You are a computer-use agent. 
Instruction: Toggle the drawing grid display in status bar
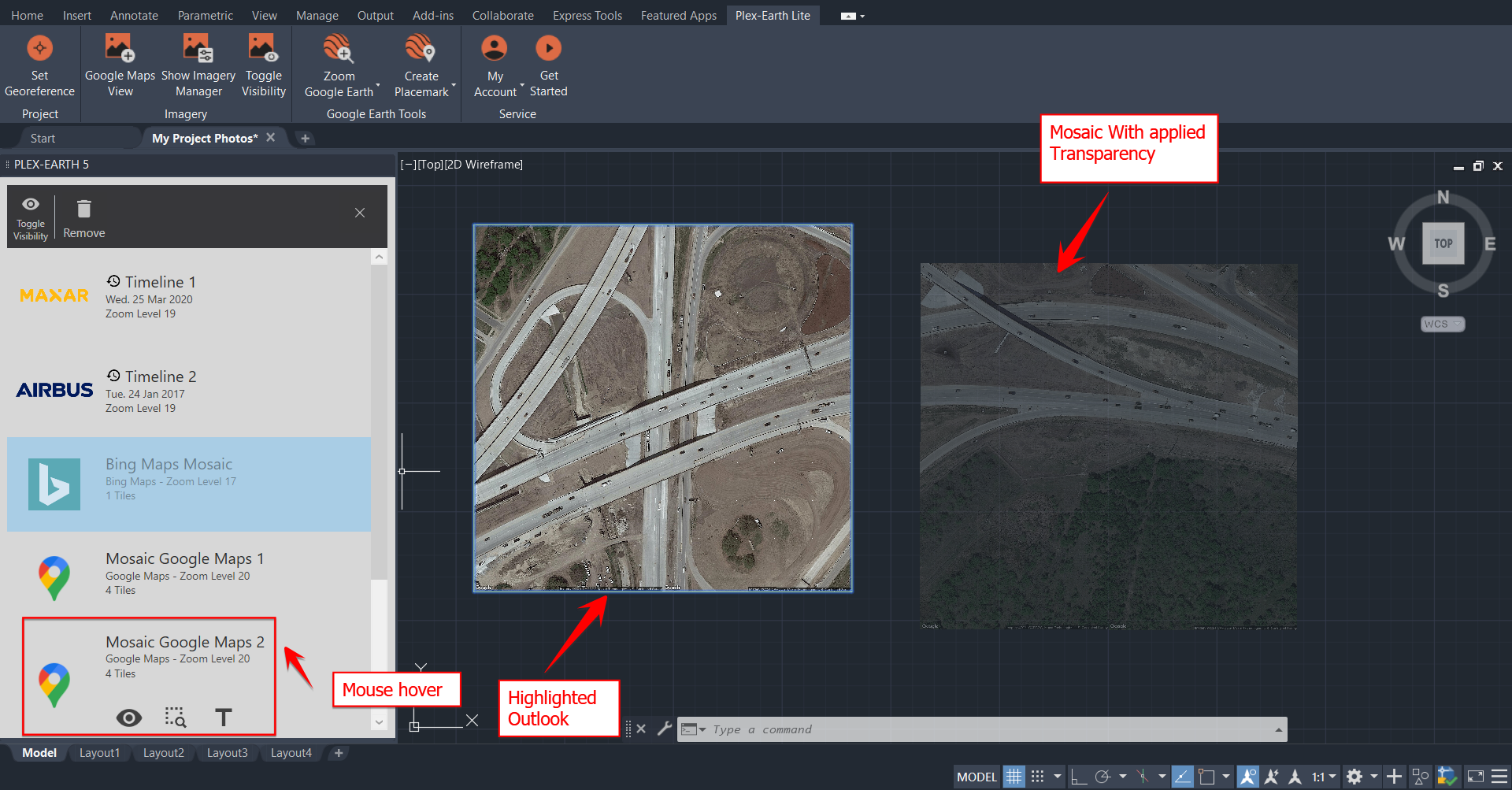1014,777
